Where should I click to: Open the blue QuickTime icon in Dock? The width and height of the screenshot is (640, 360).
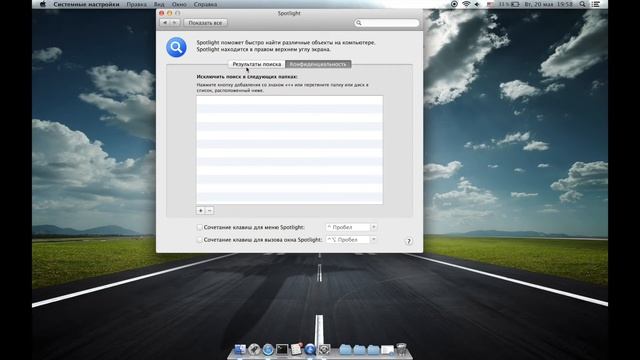pyautogui.click(x=310, y=349)
